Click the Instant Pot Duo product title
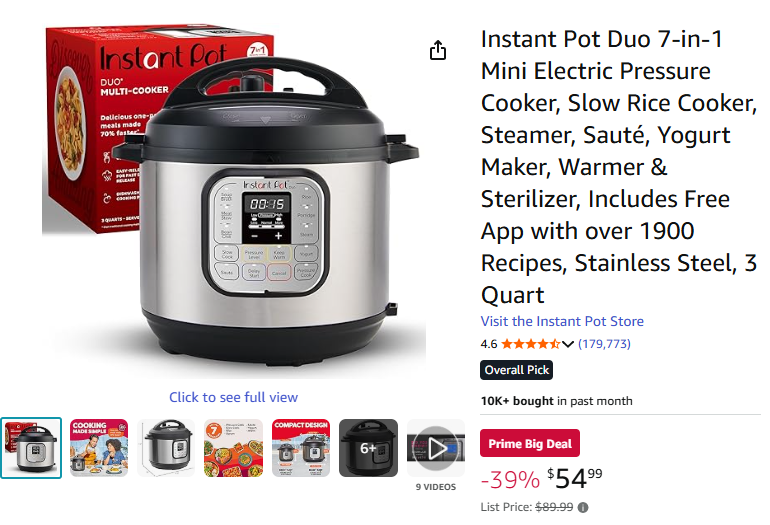Screen dimensions: 770x525 [619, 167]
